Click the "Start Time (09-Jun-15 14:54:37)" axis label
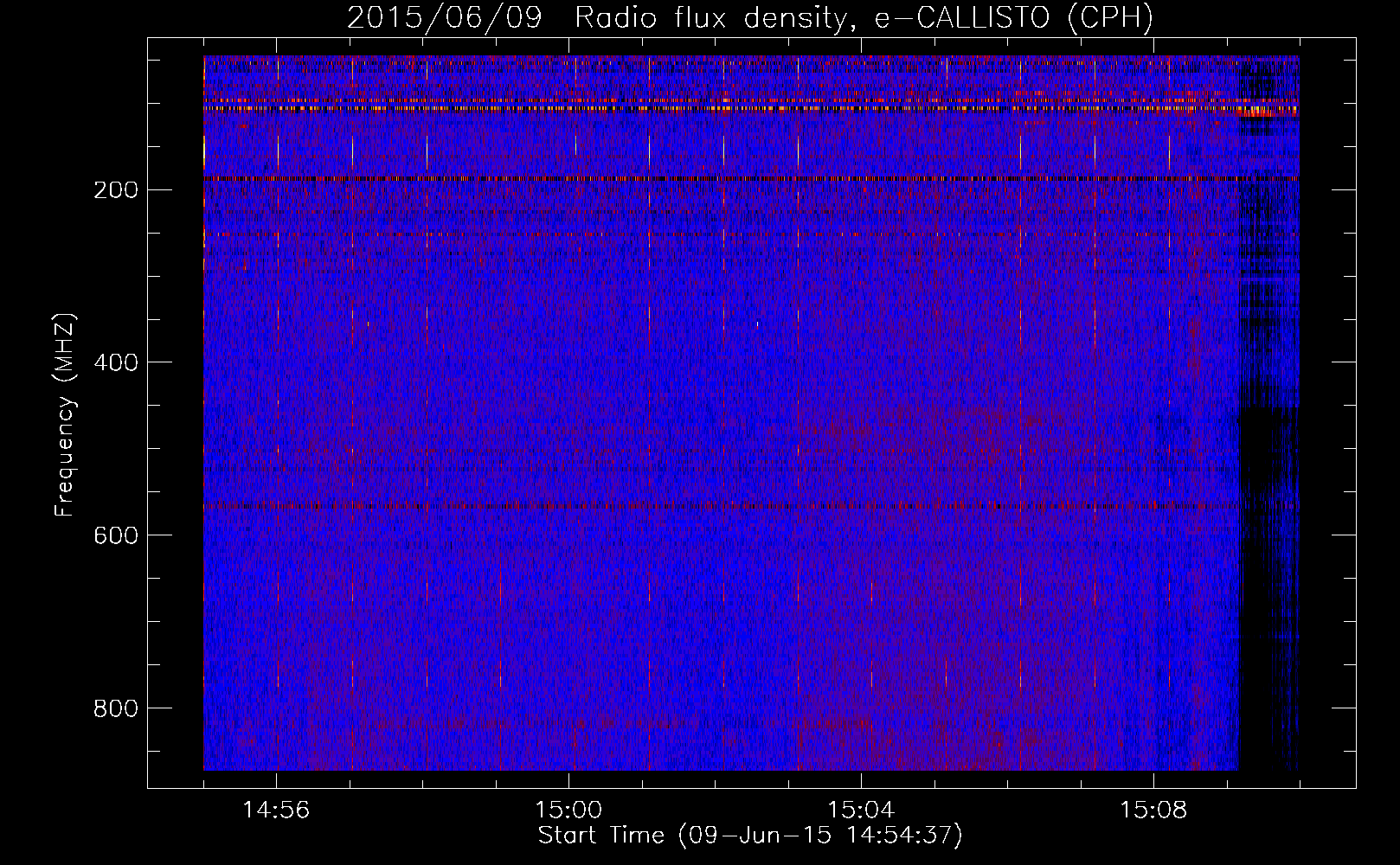 coord(750,836)
